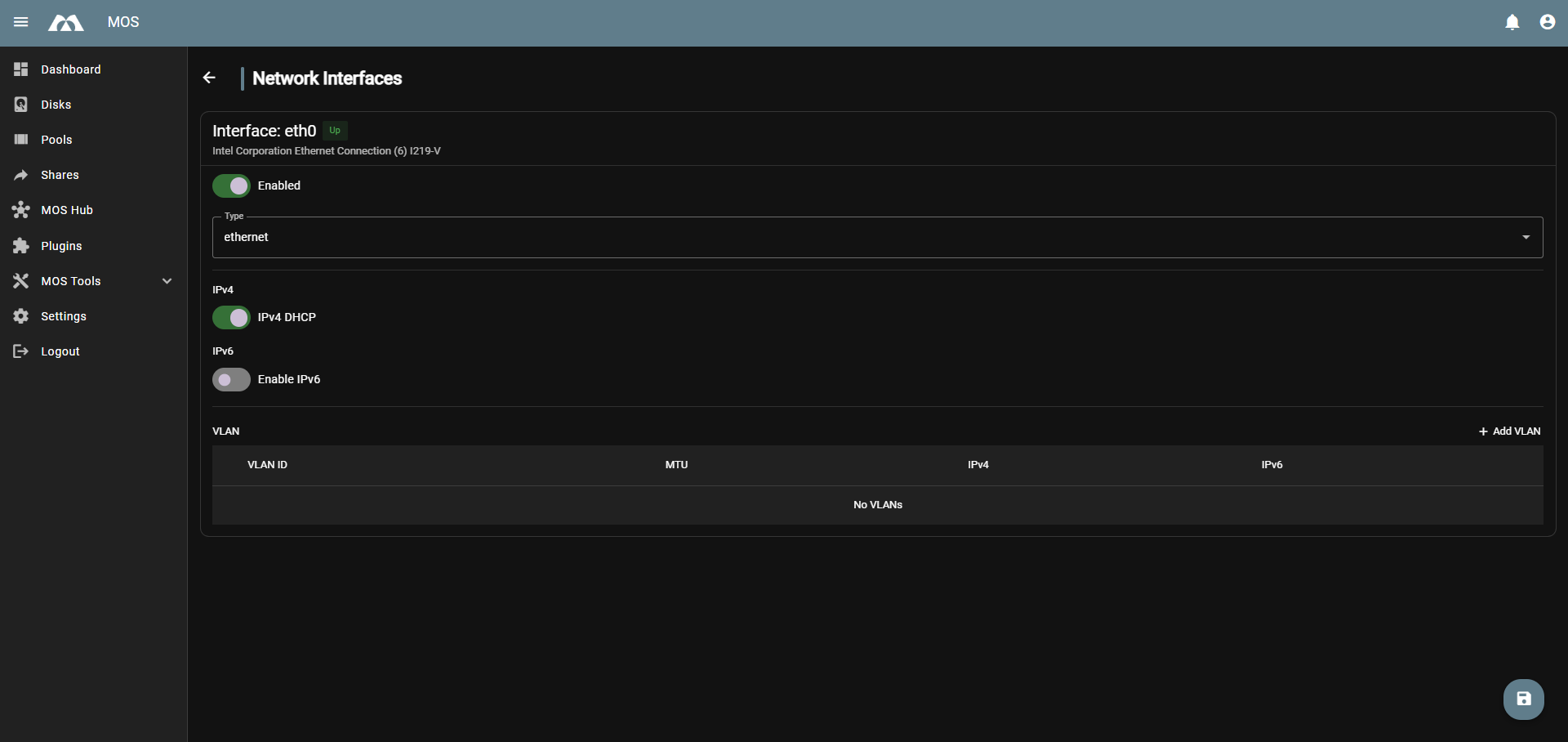Turn off IPv4 DHCP switch
Screen dimensions: 1568x742
point(231,318)
